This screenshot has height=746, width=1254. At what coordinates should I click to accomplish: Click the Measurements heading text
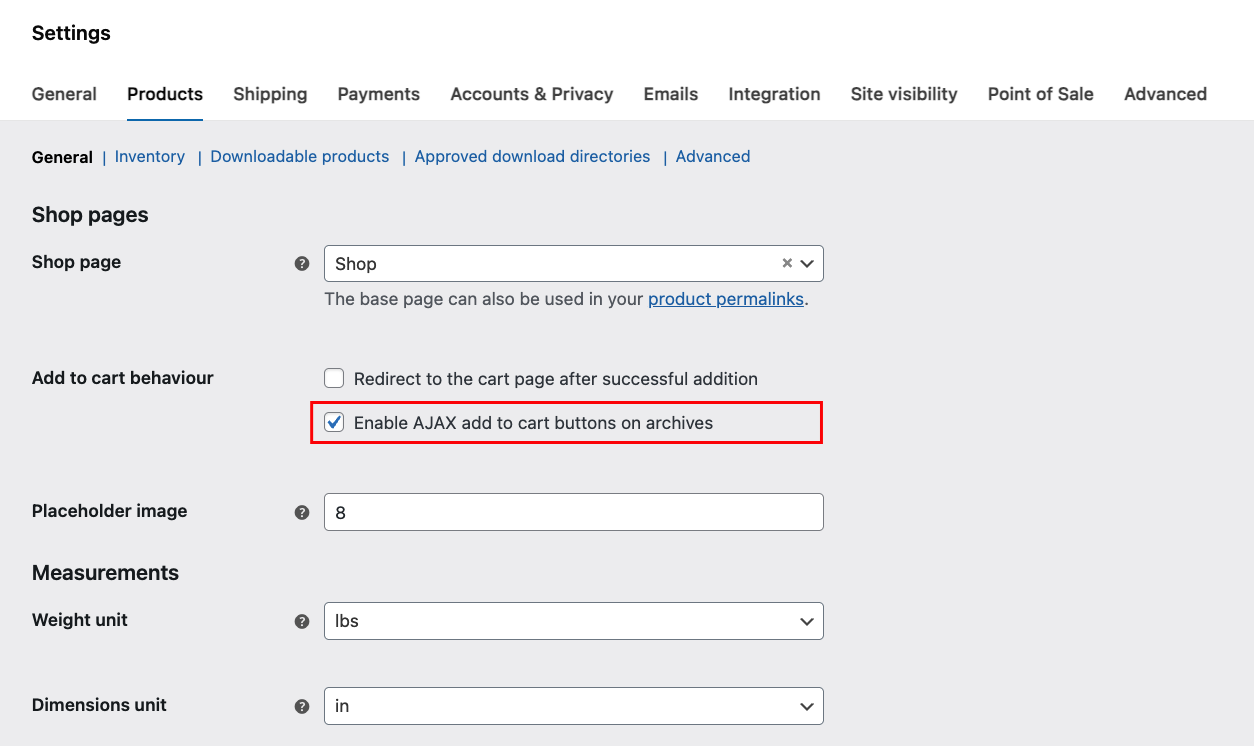coord(105,573)
